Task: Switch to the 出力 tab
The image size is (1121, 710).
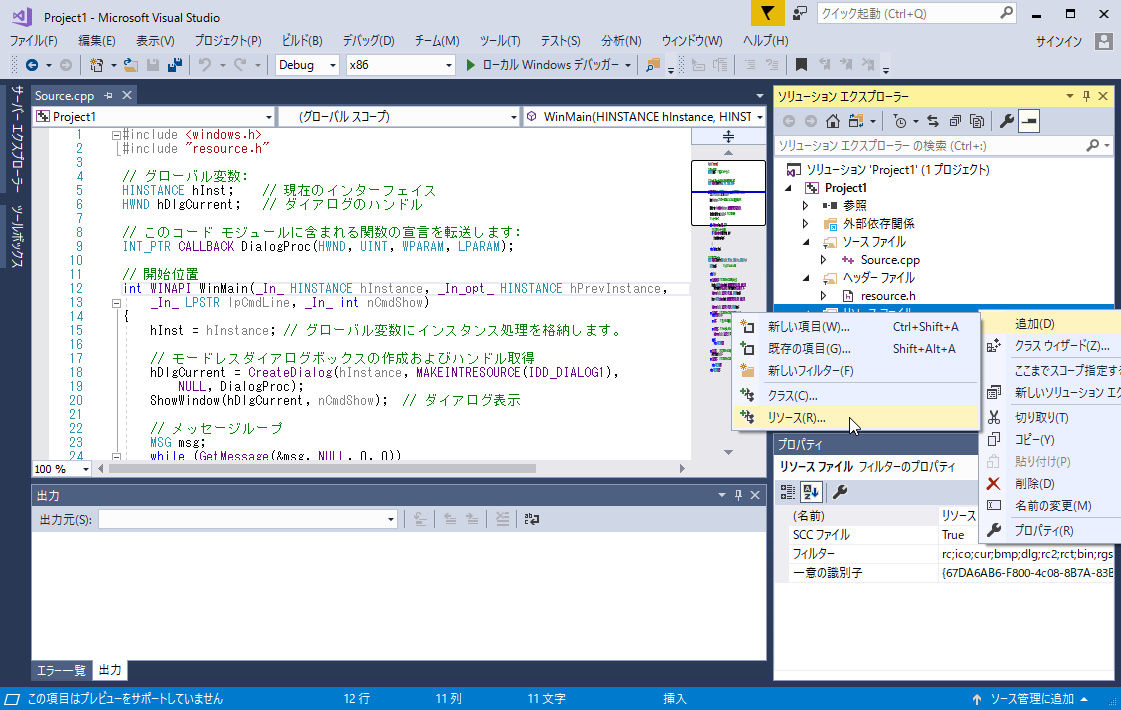Action: [109, 670]
